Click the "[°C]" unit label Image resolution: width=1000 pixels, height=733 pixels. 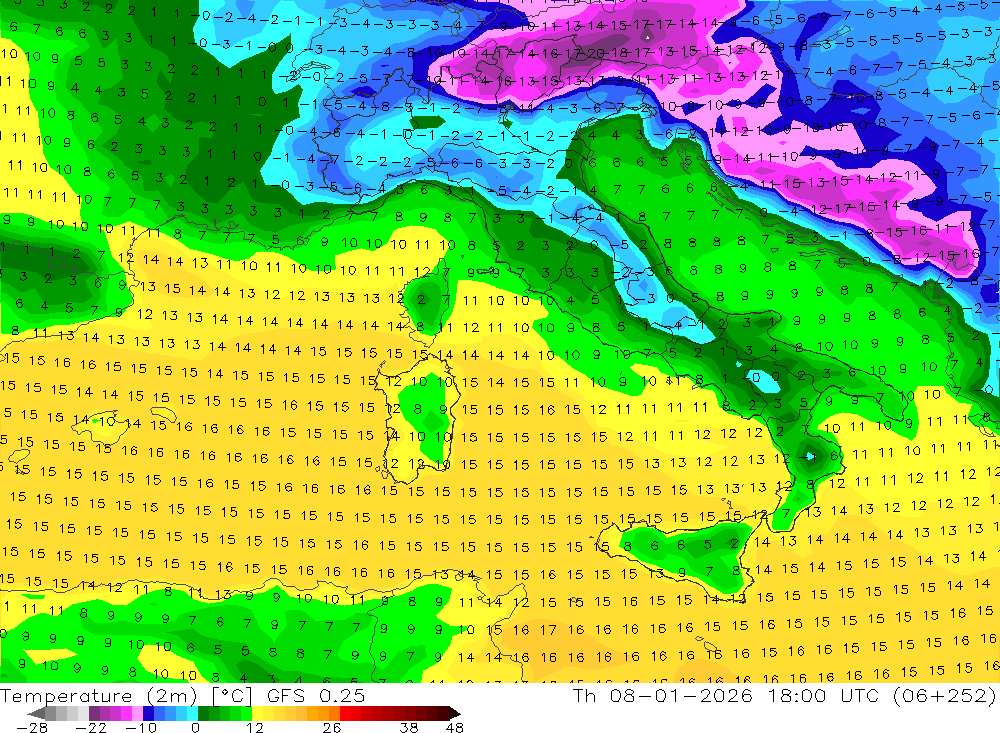point(232,695)
